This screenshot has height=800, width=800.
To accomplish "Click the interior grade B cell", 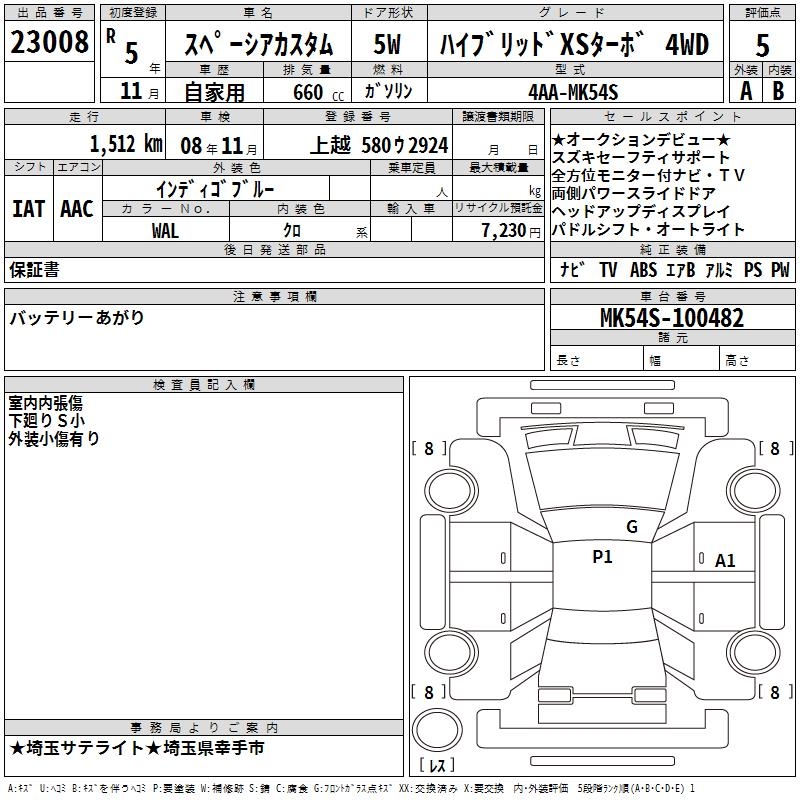I will point(779,91).
